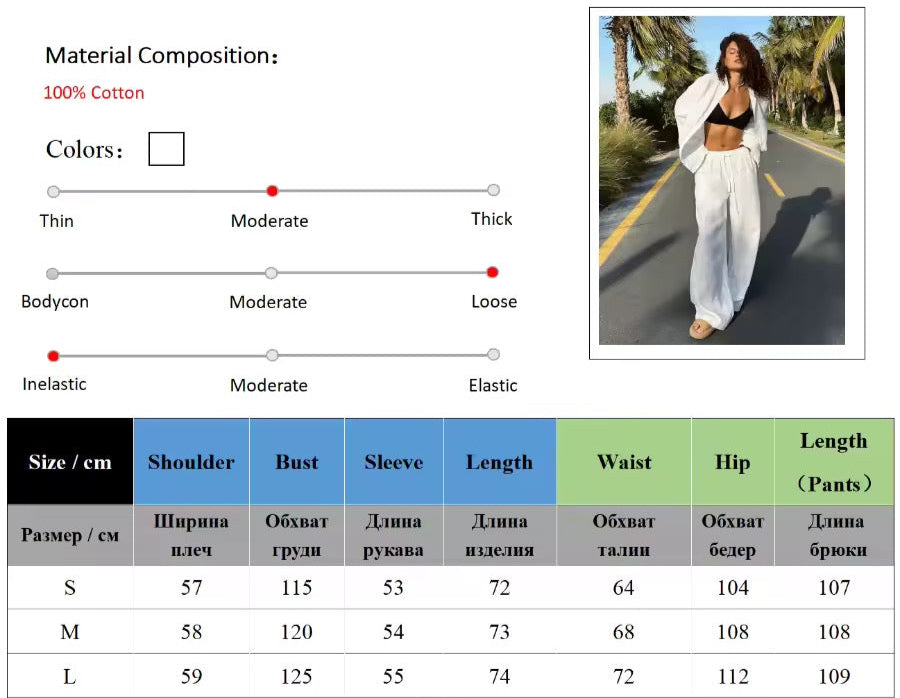Select the Moderate thickness red dot

tap(273, 191)
